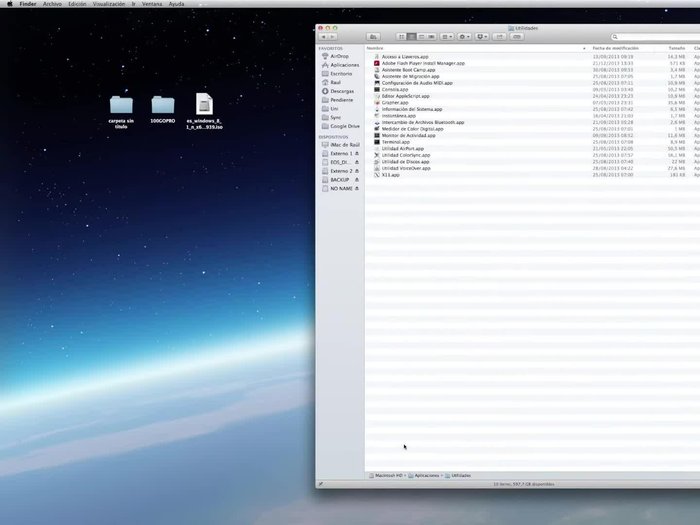Image resolution: width=700 pixels, height=525 pixels.
Task: Open the Visualización menu
Action: point(110,4)
